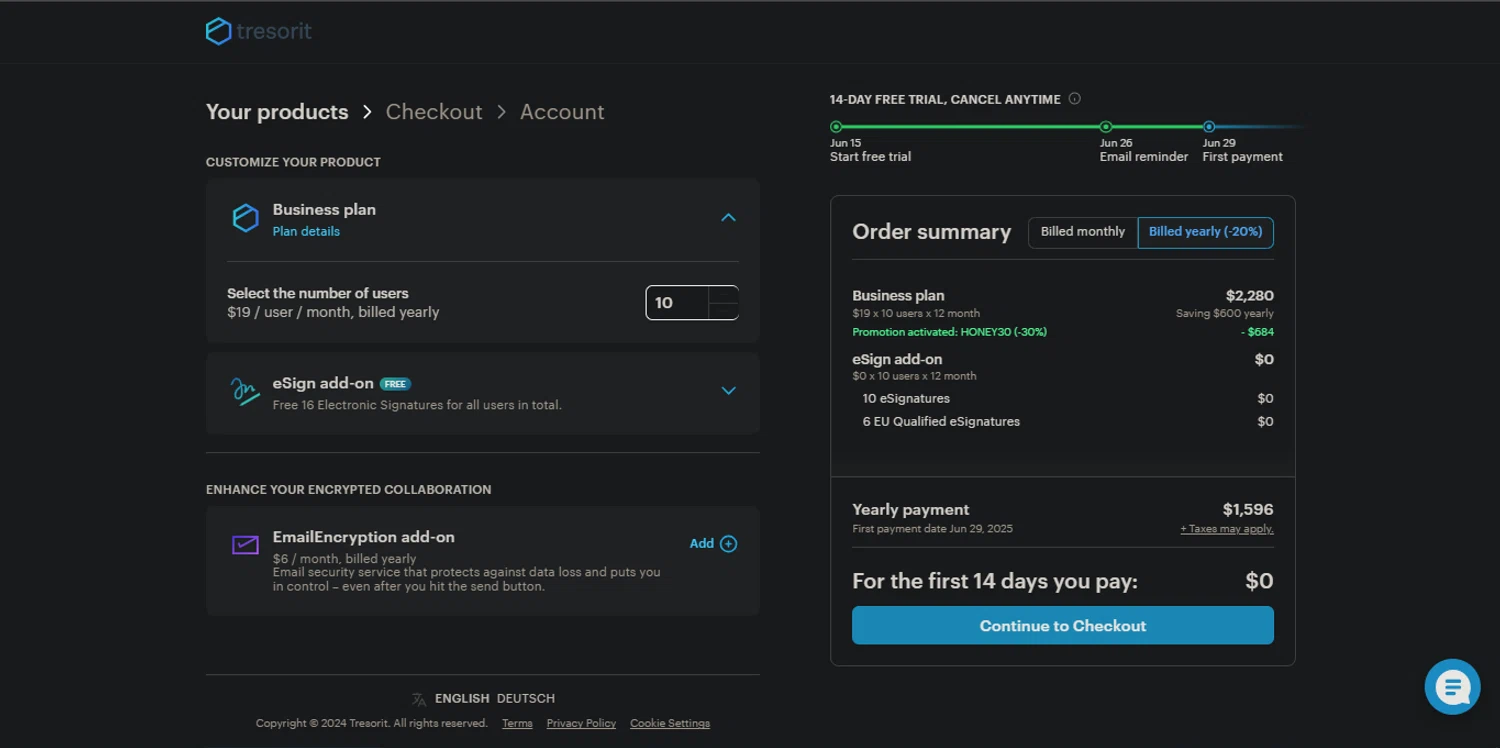
Task: Click the EmailEncryption add-on envelope icon
Action: click(x=245, y=545)
